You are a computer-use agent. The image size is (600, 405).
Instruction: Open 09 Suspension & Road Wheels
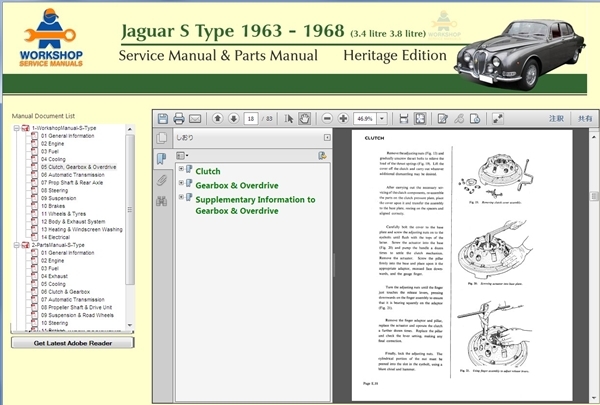click(77, 315)
